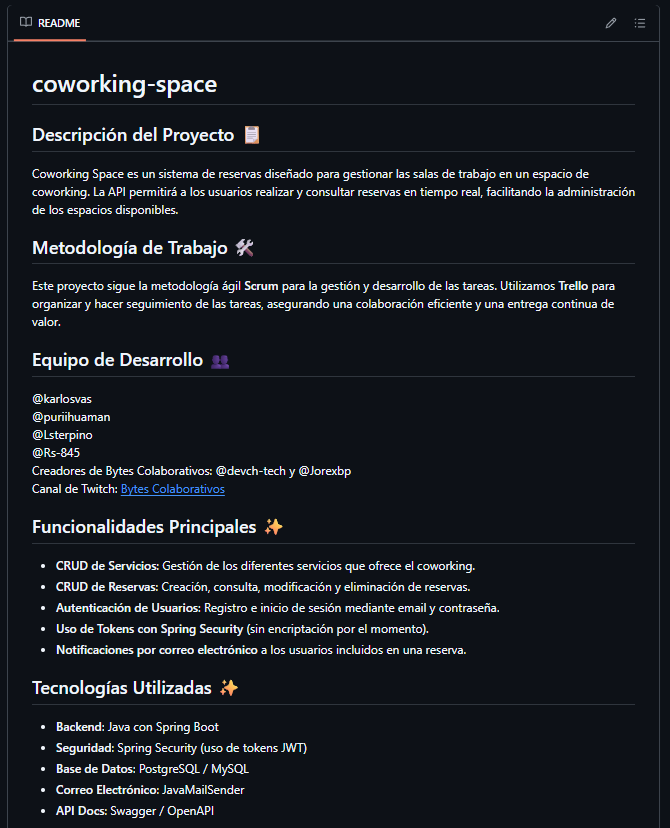
Task: Click the sparkles emoji after Funcionalidades Principales
Action: 274,527
